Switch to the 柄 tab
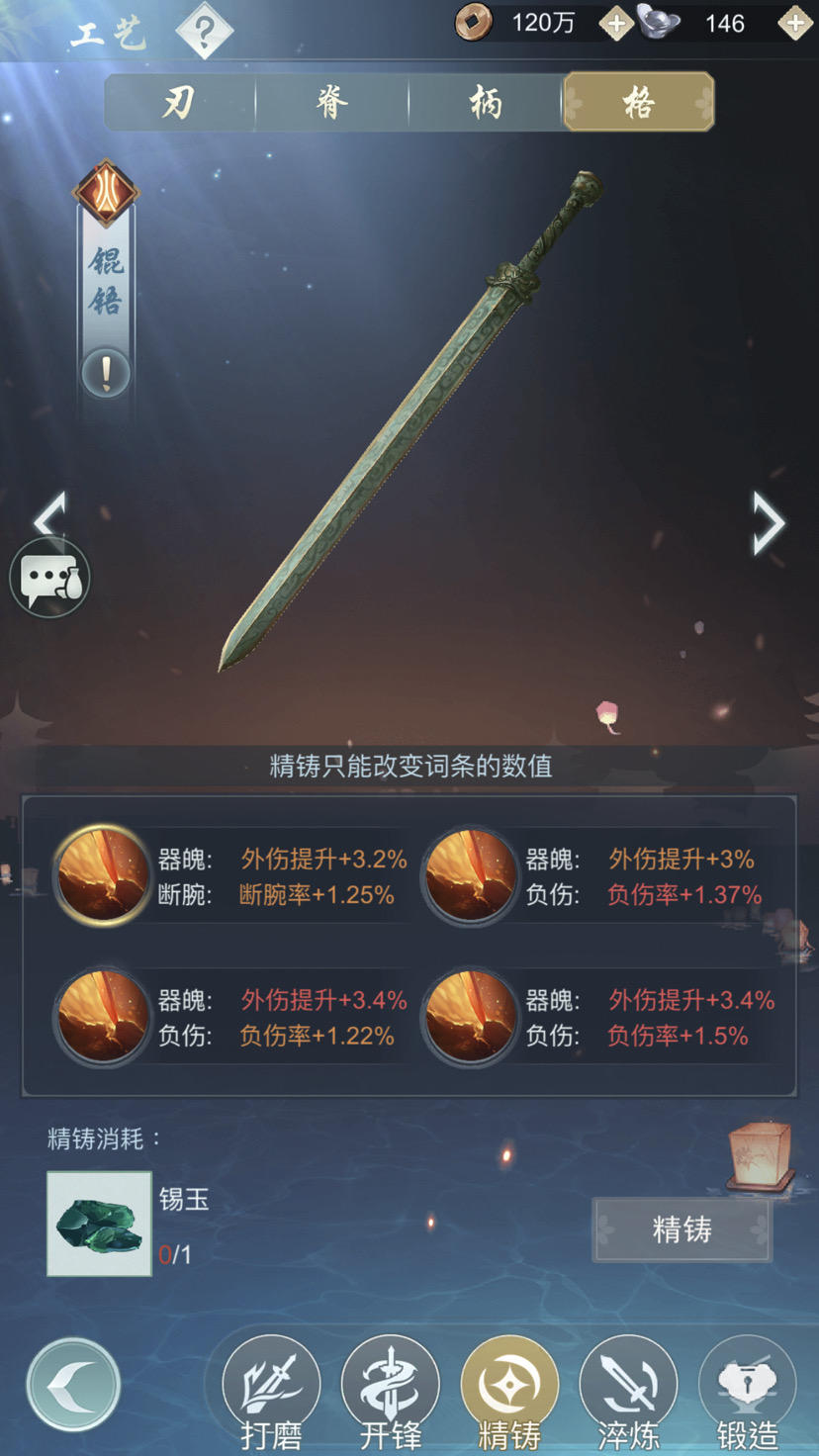 (486, 102)
